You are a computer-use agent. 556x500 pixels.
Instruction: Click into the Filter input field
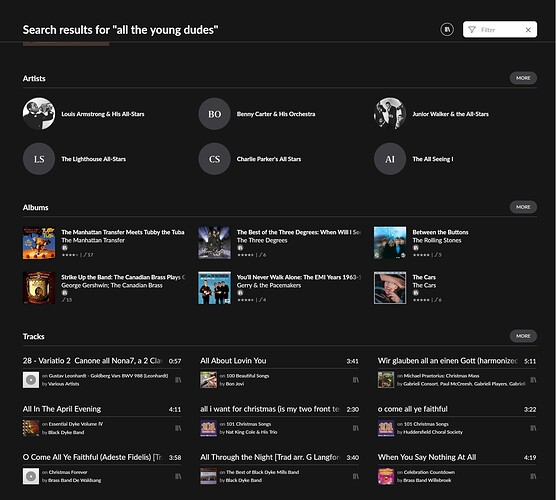(x=500, y=30)
